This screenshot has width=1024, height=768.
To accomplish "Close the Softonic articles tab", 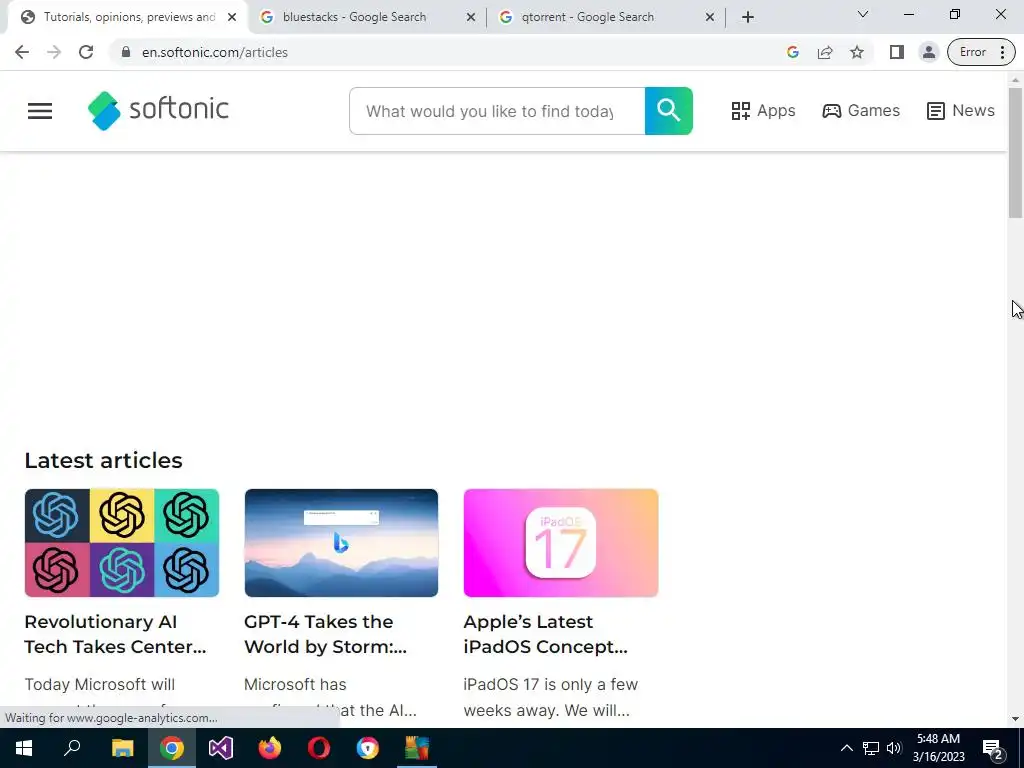I will (x=232, y=17).
